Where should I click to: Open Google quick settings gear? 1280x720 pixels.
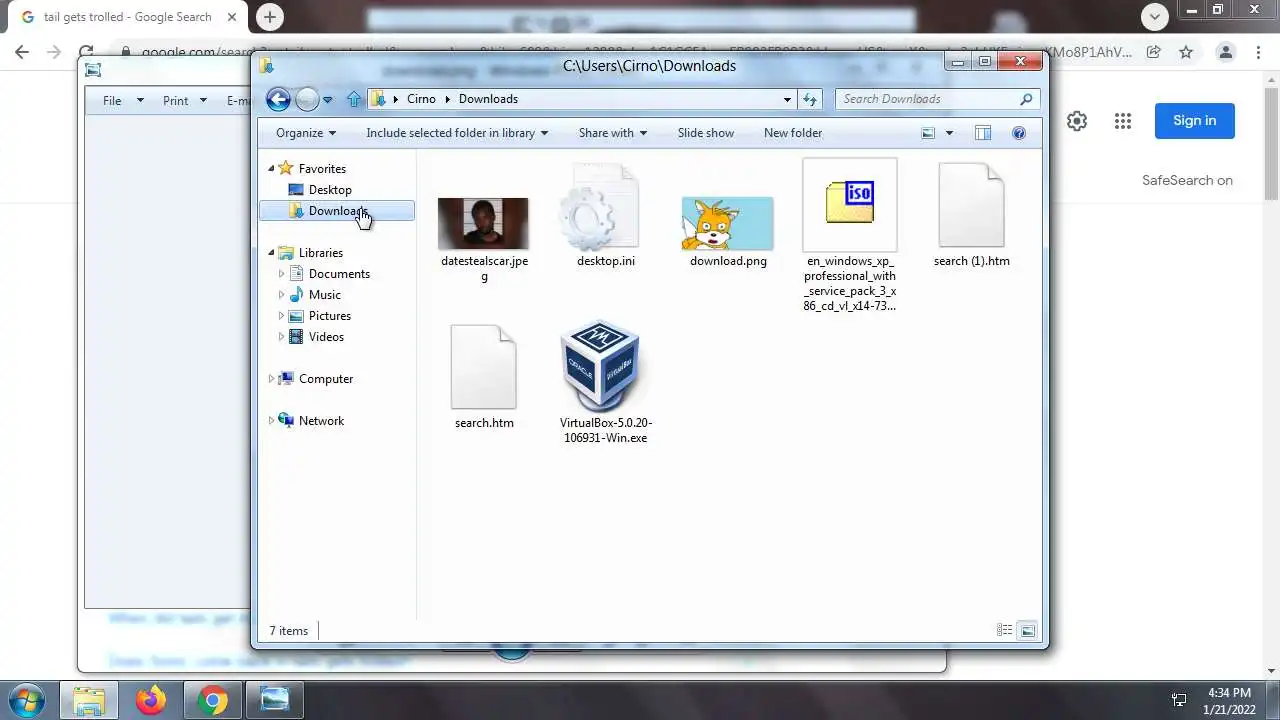(x=1077, y=121)
